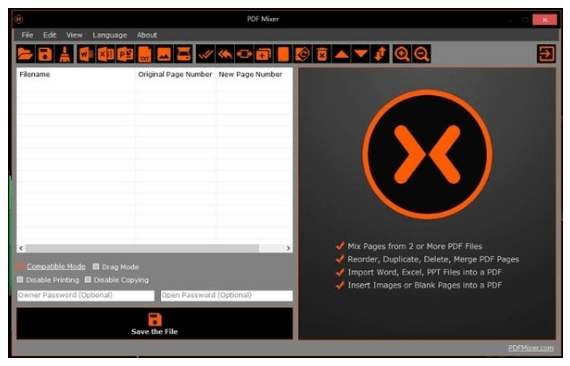This screenshot has width=570, height=366.
Task: Import a PowerPoint file via toolbar icon
Action: click(125, 54)
